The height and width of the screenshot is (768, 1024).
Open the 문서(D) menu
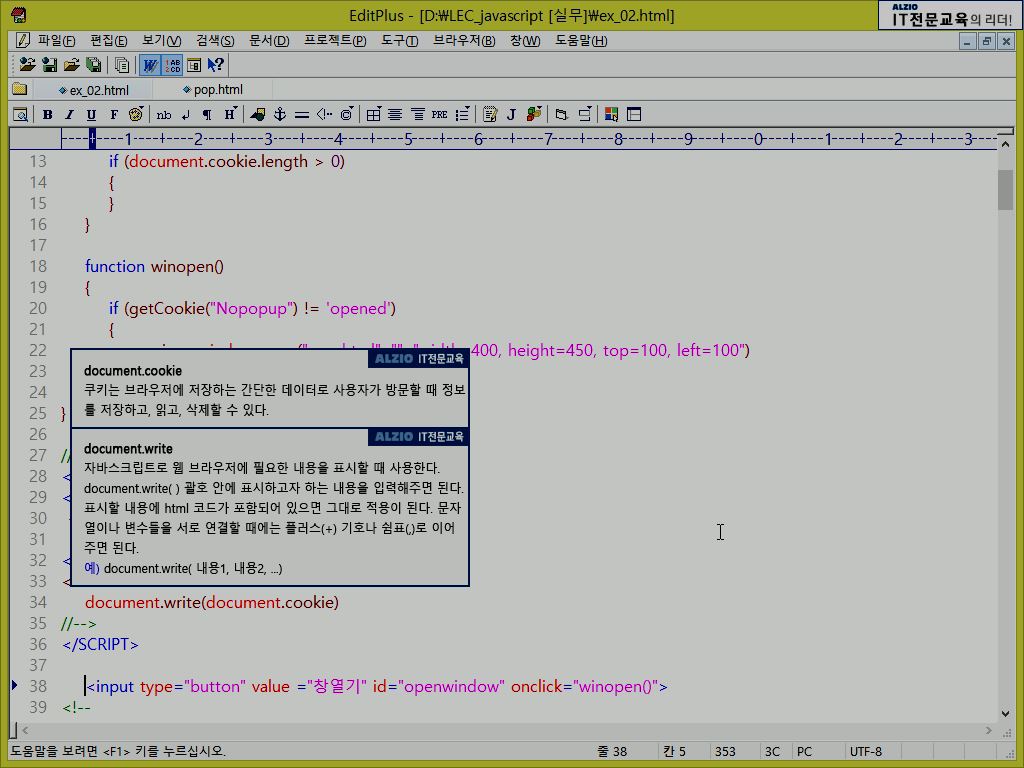(x=269, y=40)
